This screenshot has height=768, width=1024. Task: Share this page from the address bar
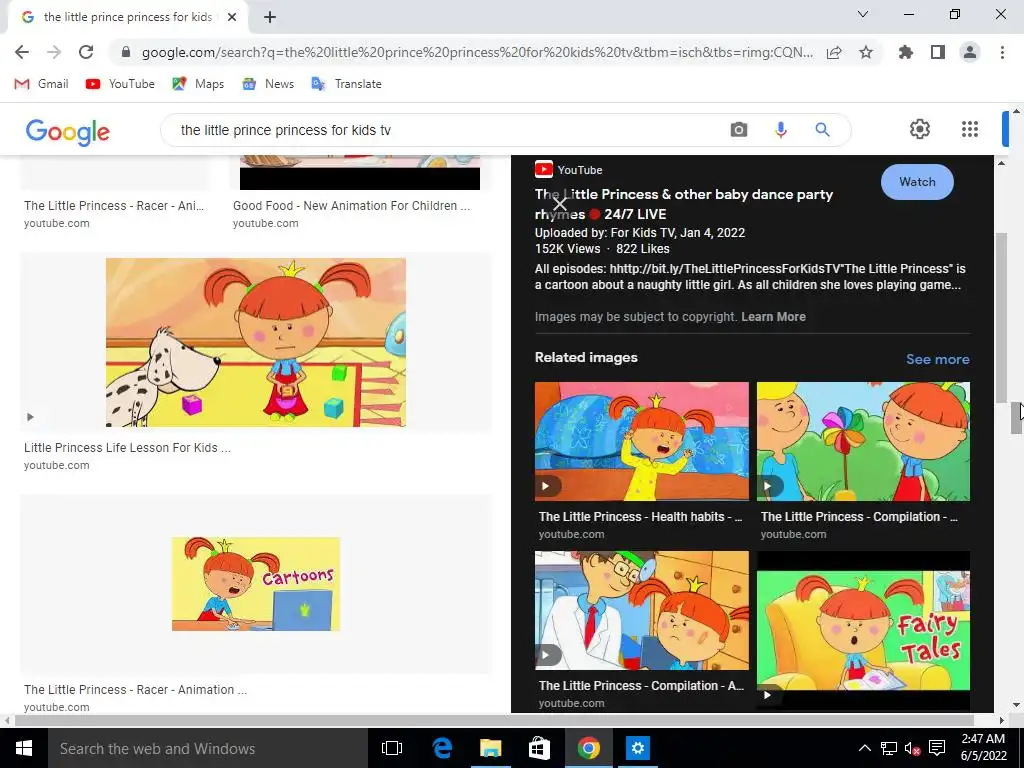pyautogui.click(x=834, y=52)
